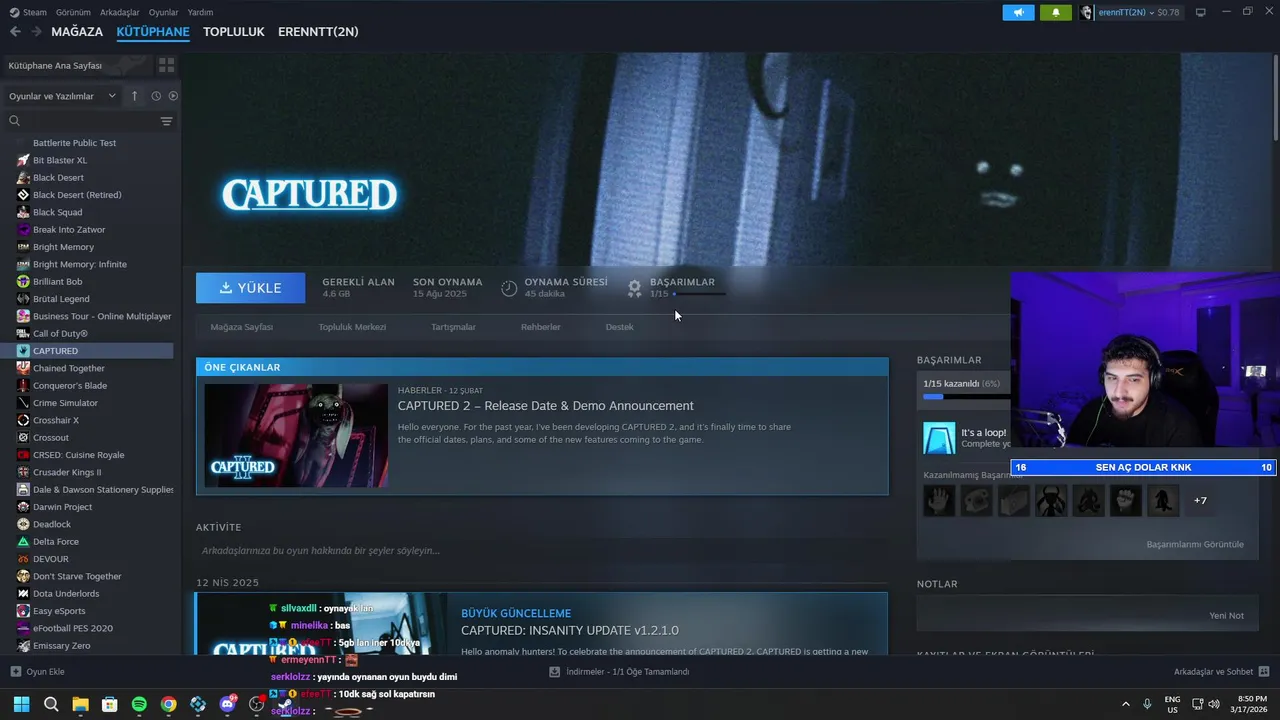Expand the Oyunlar ve Yazılımlar dropdown

tap(62, 96)
